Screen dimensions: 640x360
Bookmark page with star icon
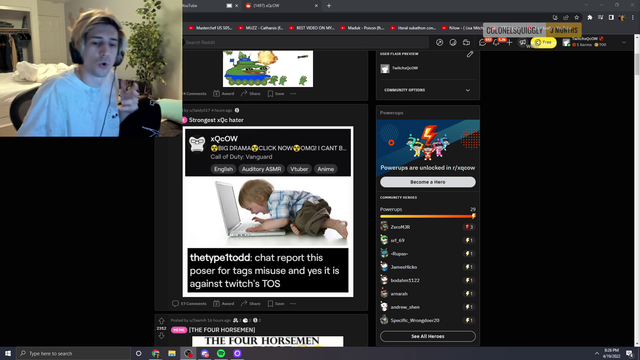point(577,18)
